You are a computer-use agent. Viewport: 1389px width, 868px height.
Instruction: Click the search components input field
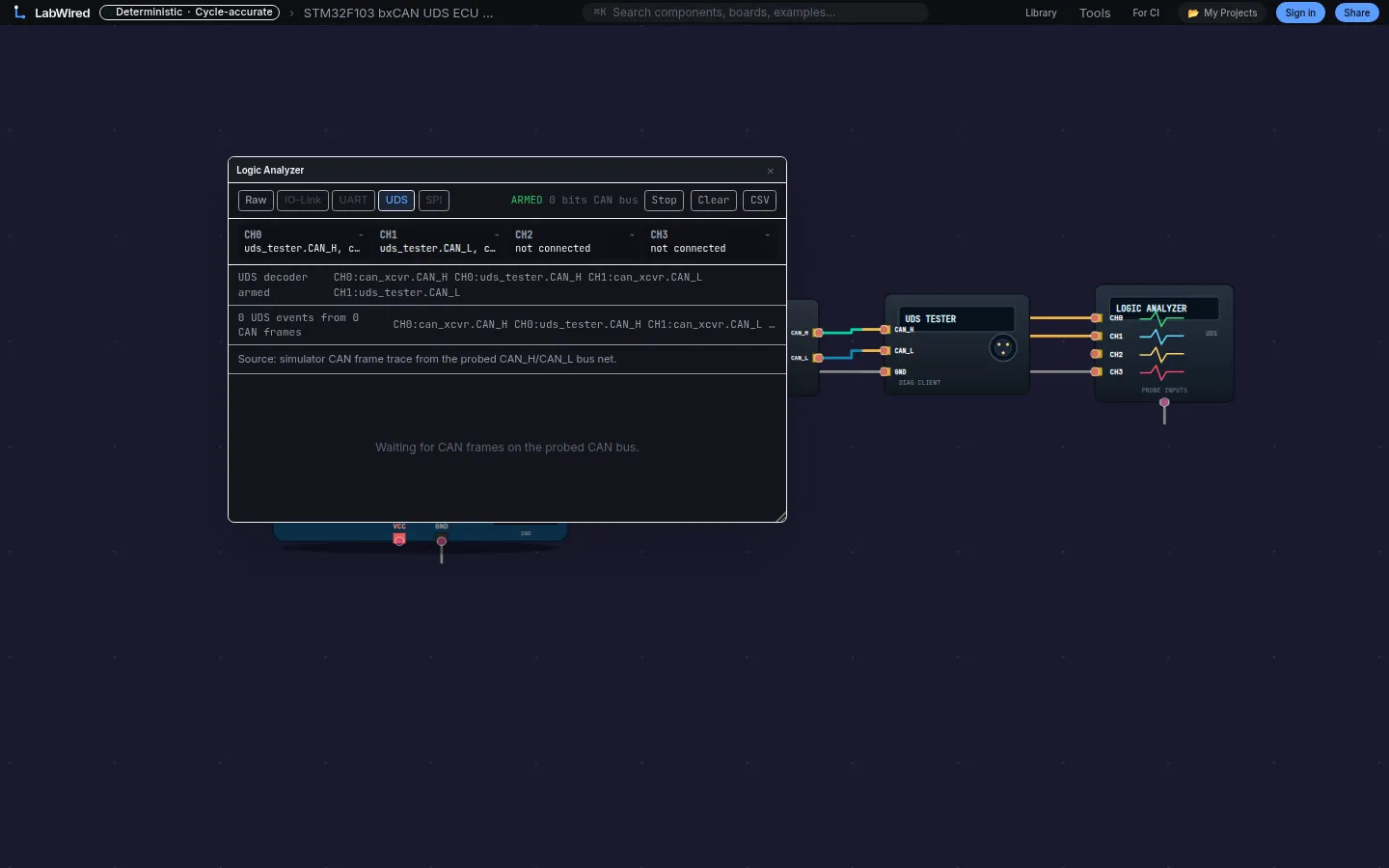point(755,13)
